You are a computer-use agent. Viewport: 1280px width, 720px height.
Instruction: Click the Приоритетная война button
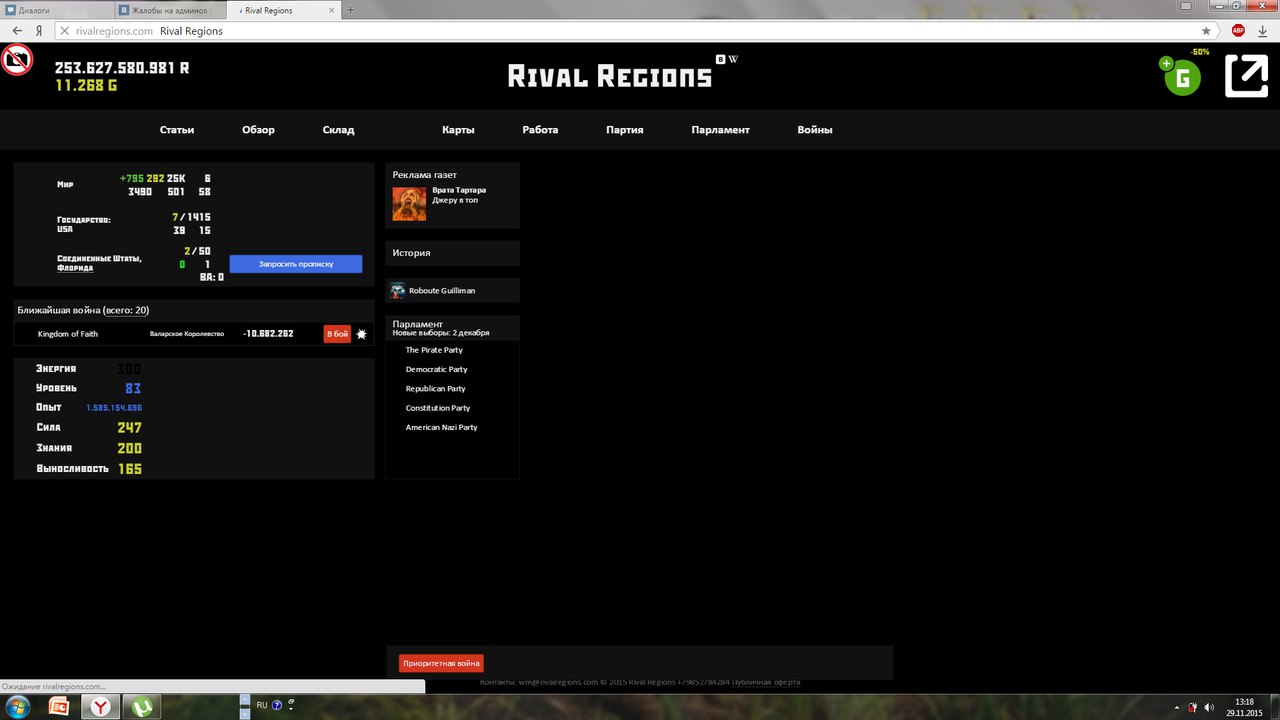click(x=441, y=663)
